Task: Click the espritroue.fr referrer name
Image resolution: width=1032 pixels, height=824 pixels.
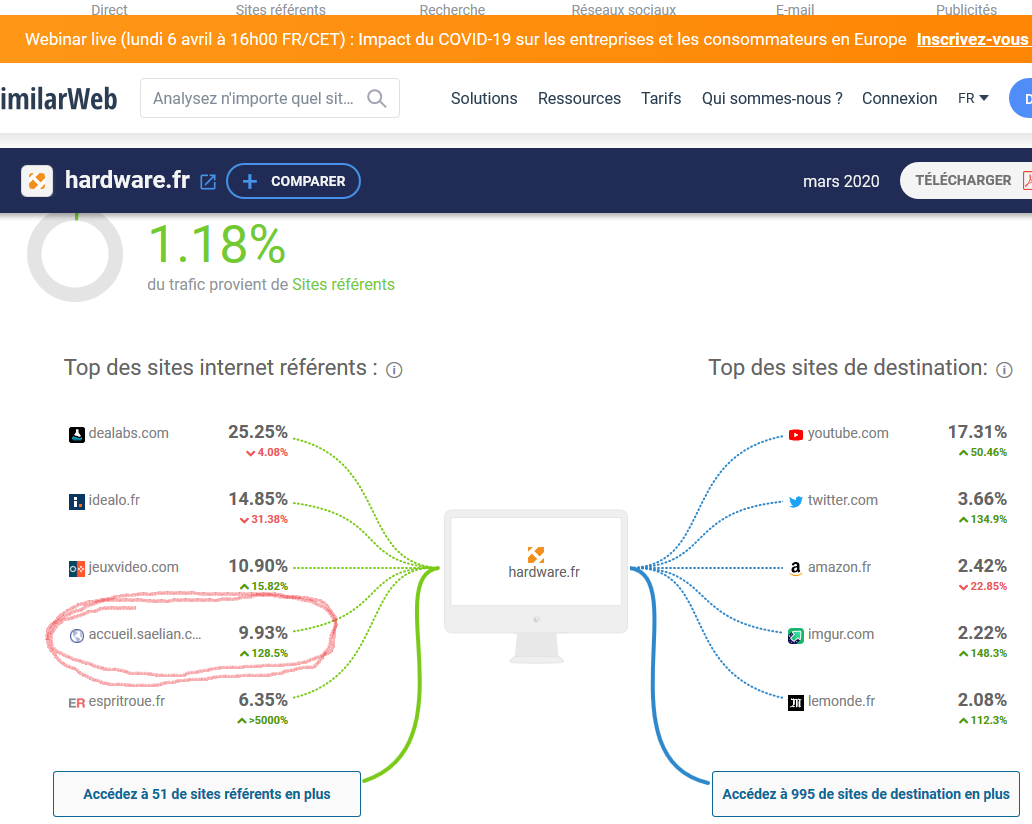Action: (x=126, y=702)
